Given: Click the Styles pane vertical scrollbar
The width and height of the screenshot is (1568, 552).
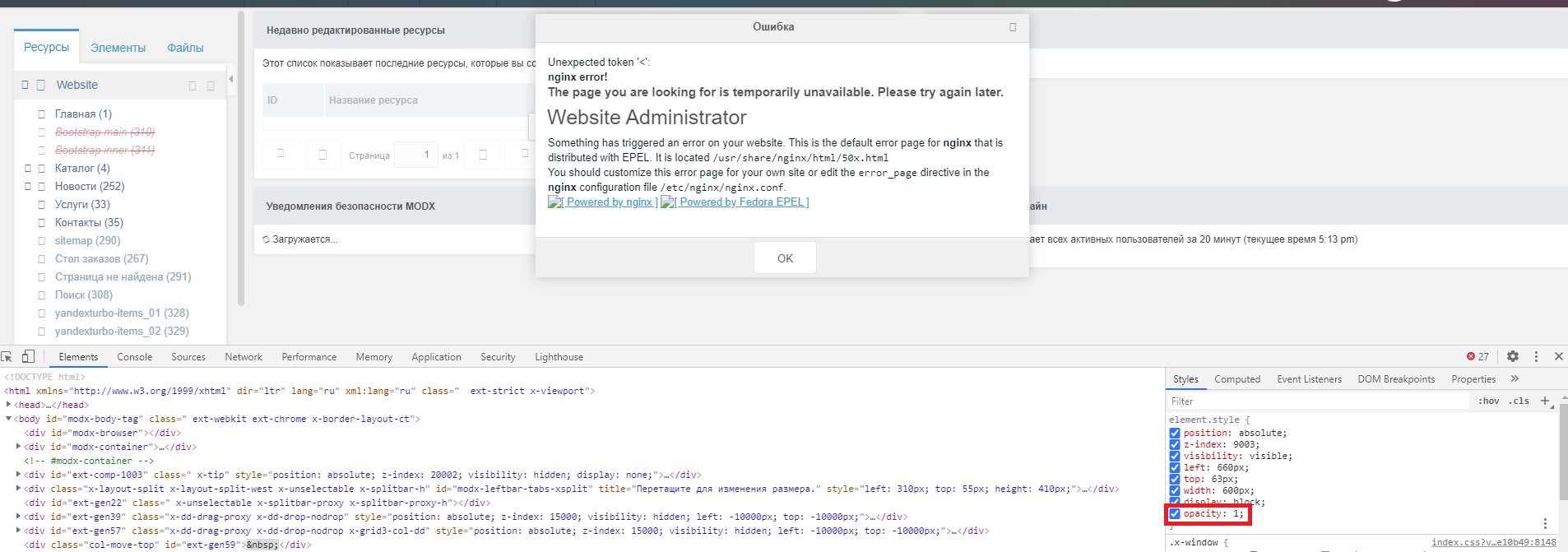Looking at the screenshot, I should coord(1563,452).
